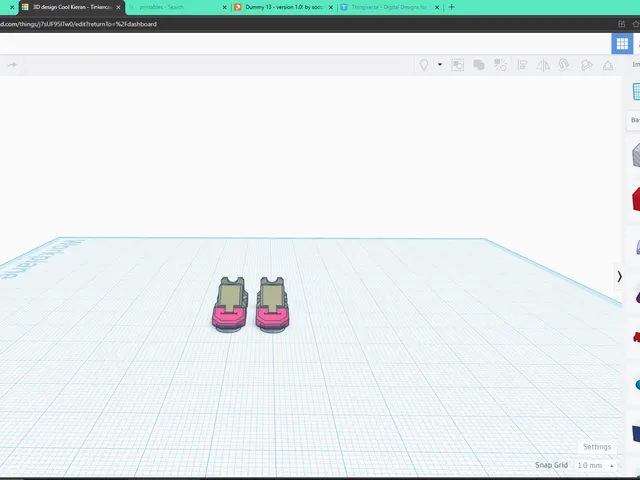Open a new browser tab
This screenshot has width=640, height=480.
451,7
